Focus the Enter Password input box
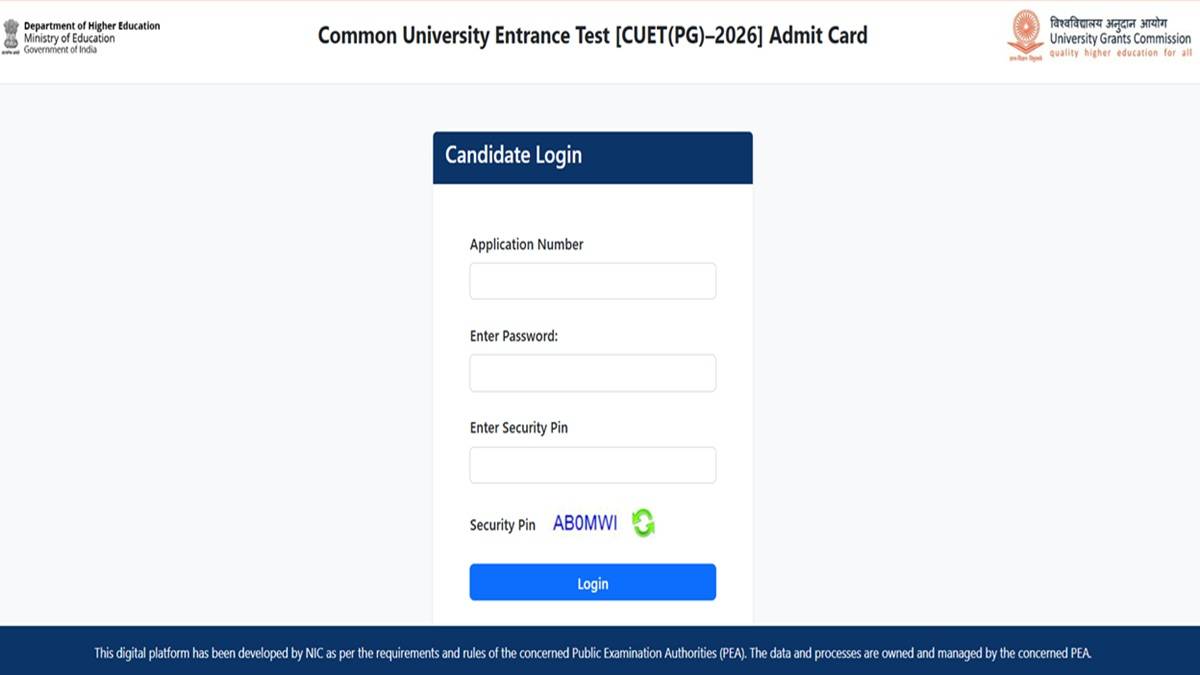The width and height of the screenshot is (1200, 675). pos(592,372)
